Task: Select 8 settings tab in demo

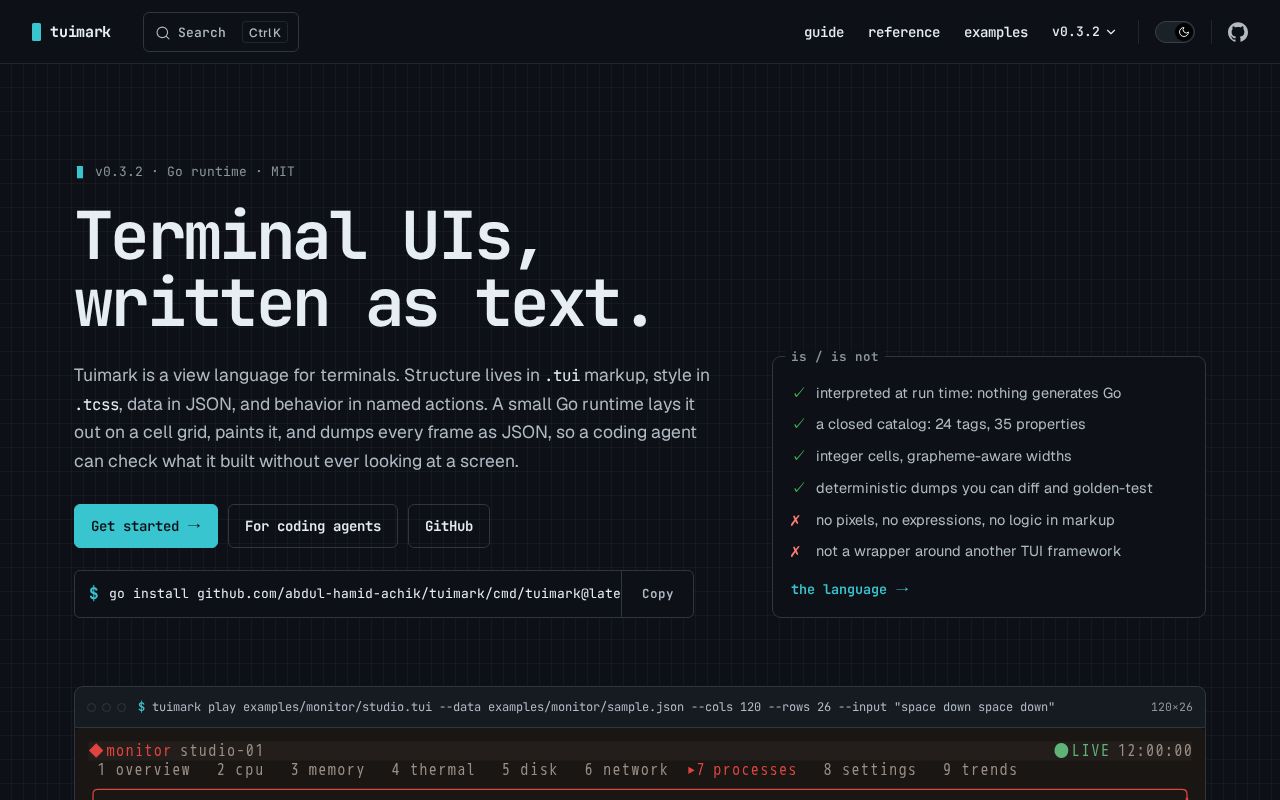Action: click(870, 769)
